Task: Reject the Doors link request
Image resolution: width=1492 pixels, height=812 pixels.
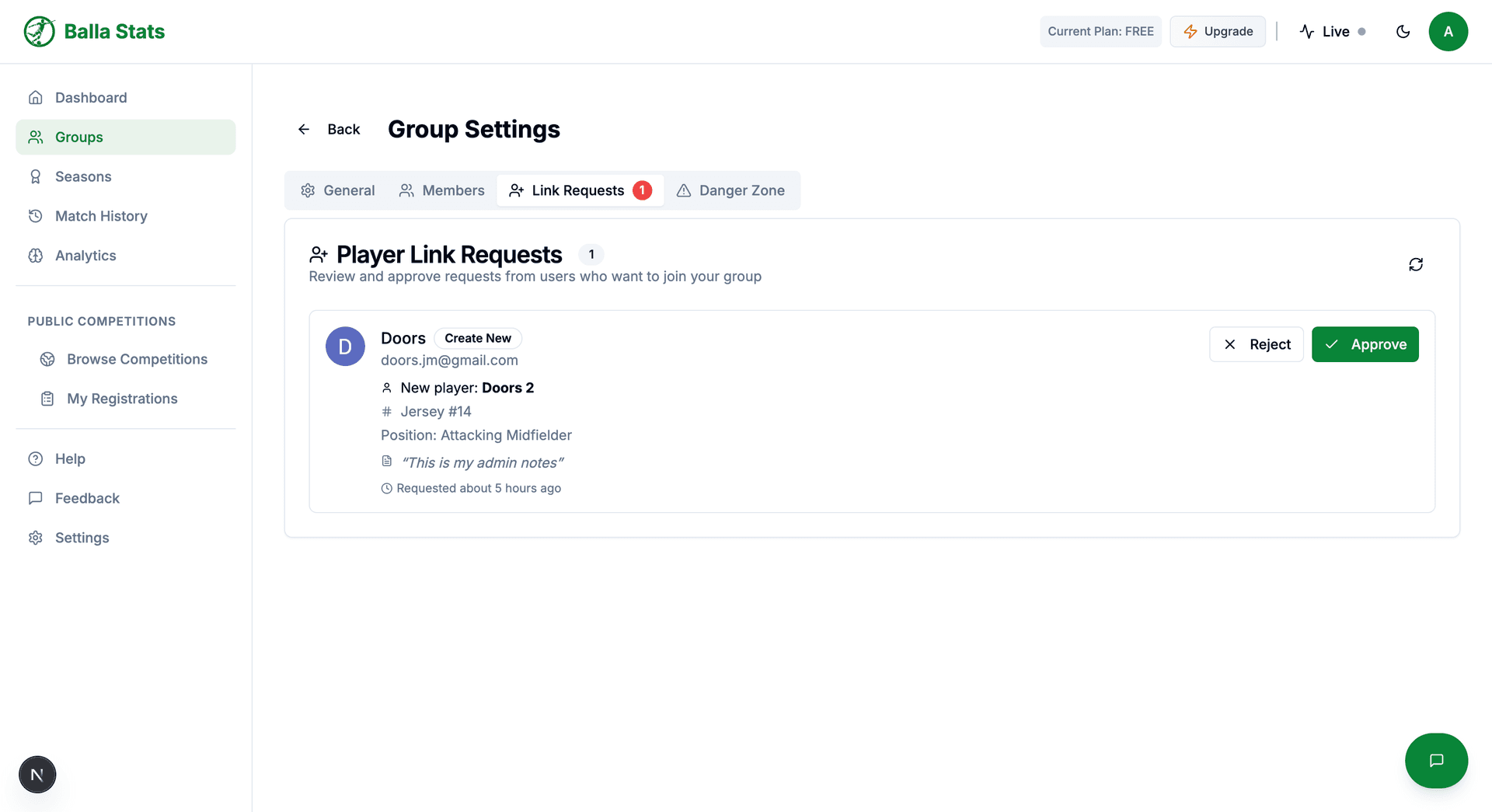Action: click(1256, 344)
